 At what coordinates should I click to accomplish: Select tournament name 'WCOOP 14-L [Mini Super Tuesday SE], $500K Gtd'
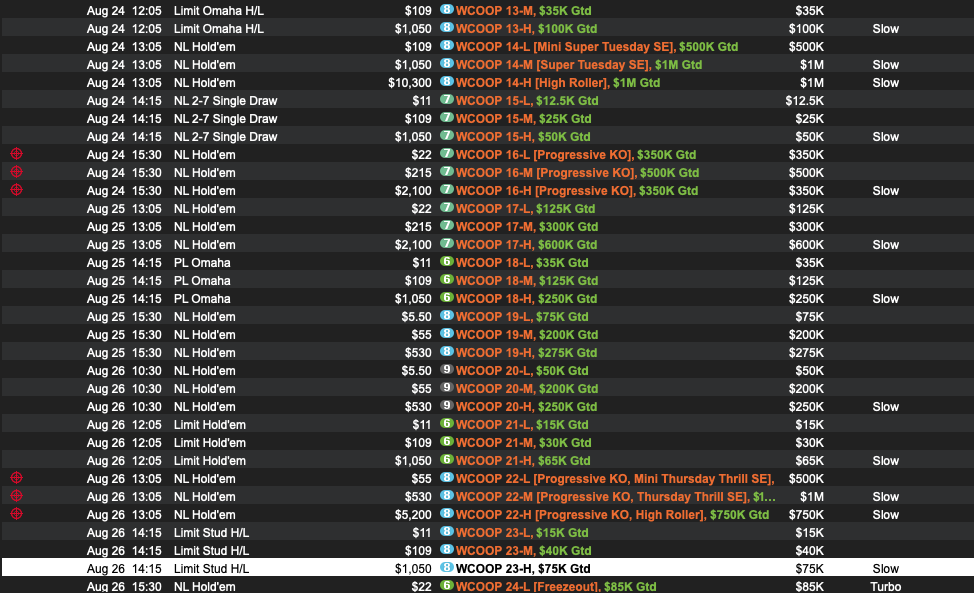tap(597, 47)
